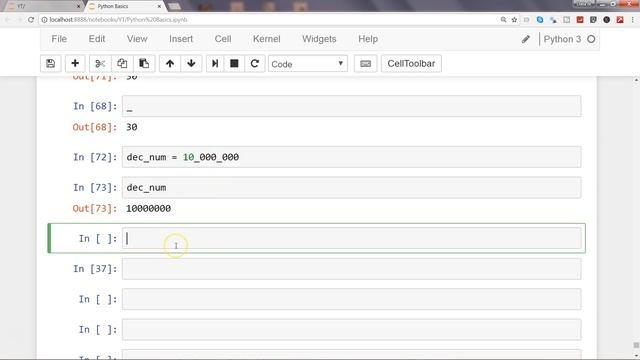The height and width of the screenshot is (360, 640).
Task: Click the page scrollbar up arrow
Action: point(636,80)
